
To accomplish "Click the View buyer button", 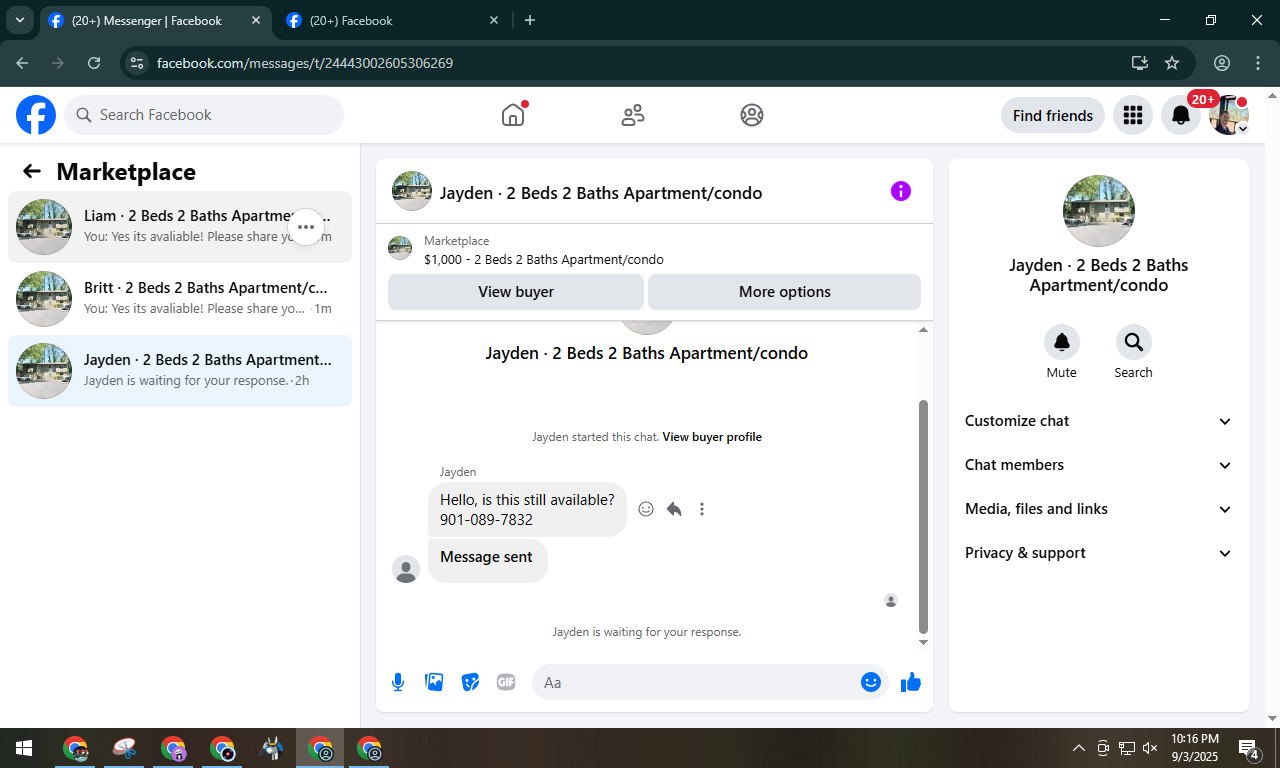I will (516, 292).
